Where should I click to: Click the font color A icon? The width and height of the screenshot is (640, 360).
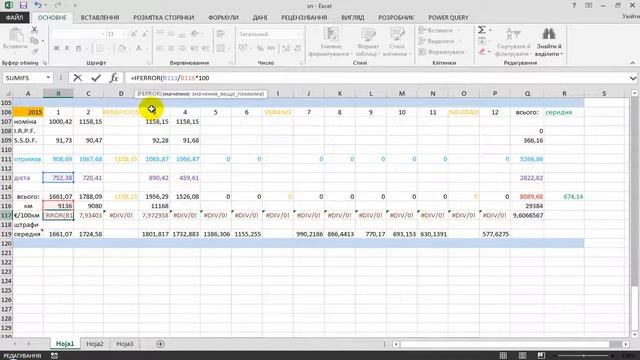[139, 48]
